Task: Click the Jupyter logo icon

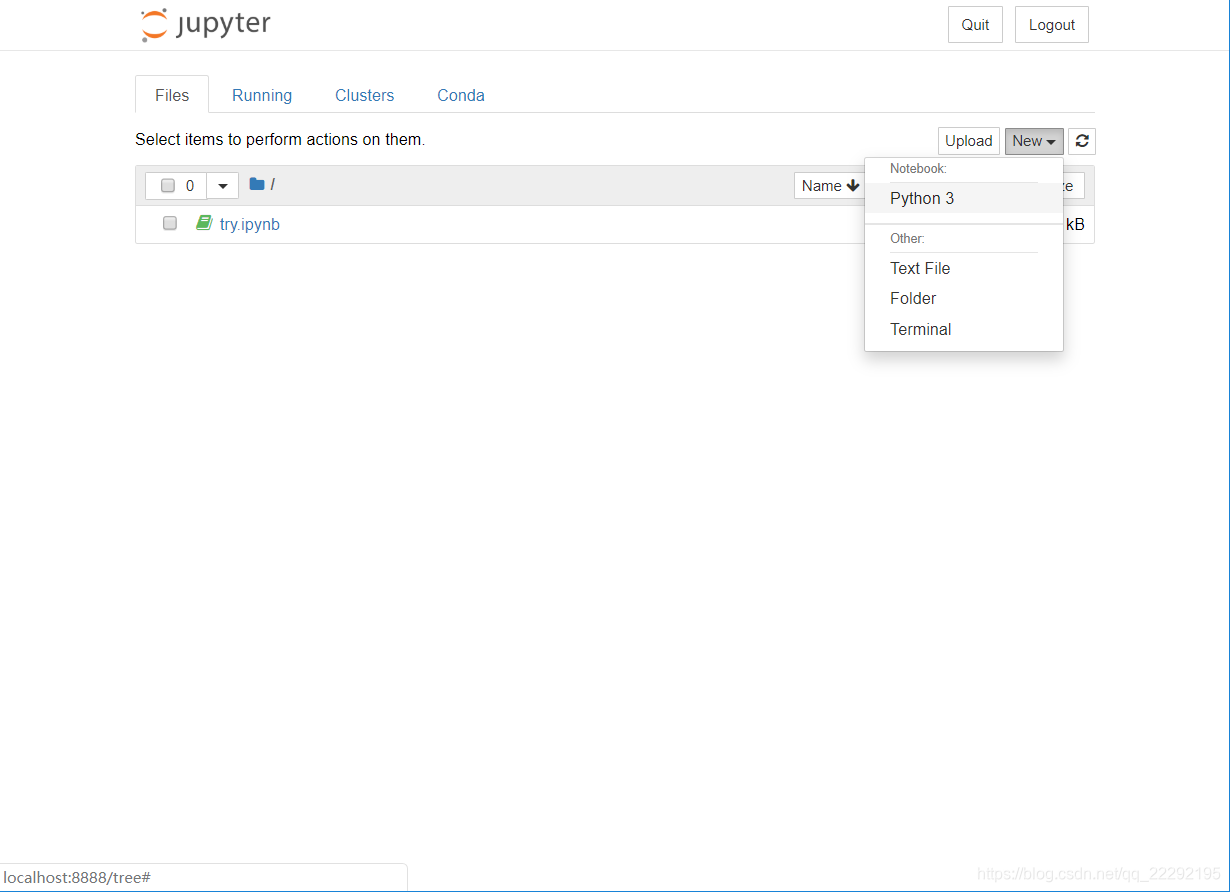Action: pos(154,25)
